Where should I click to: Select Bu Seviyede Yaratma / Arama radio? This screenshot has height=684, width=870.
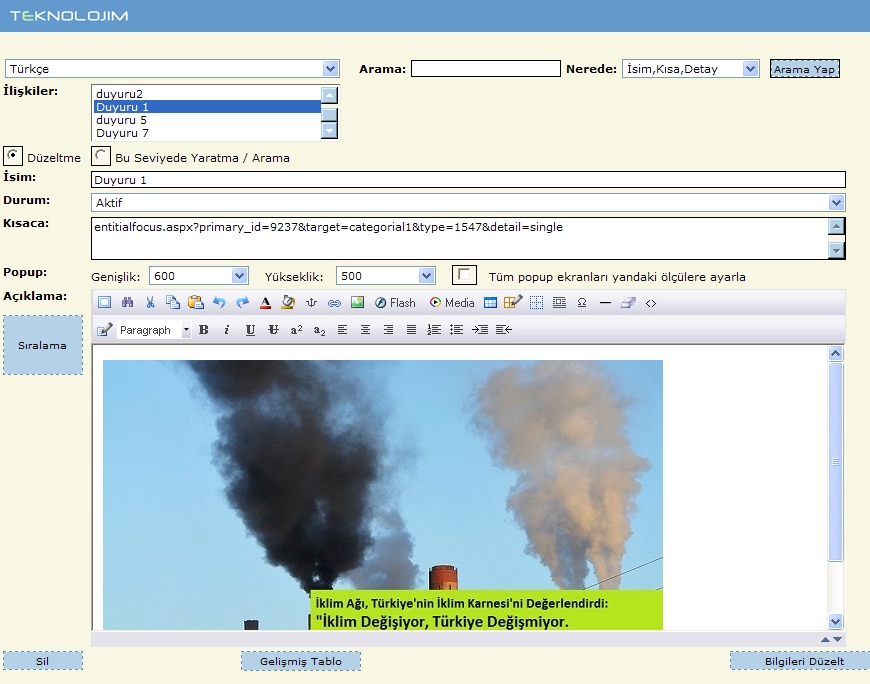(101, 156)
